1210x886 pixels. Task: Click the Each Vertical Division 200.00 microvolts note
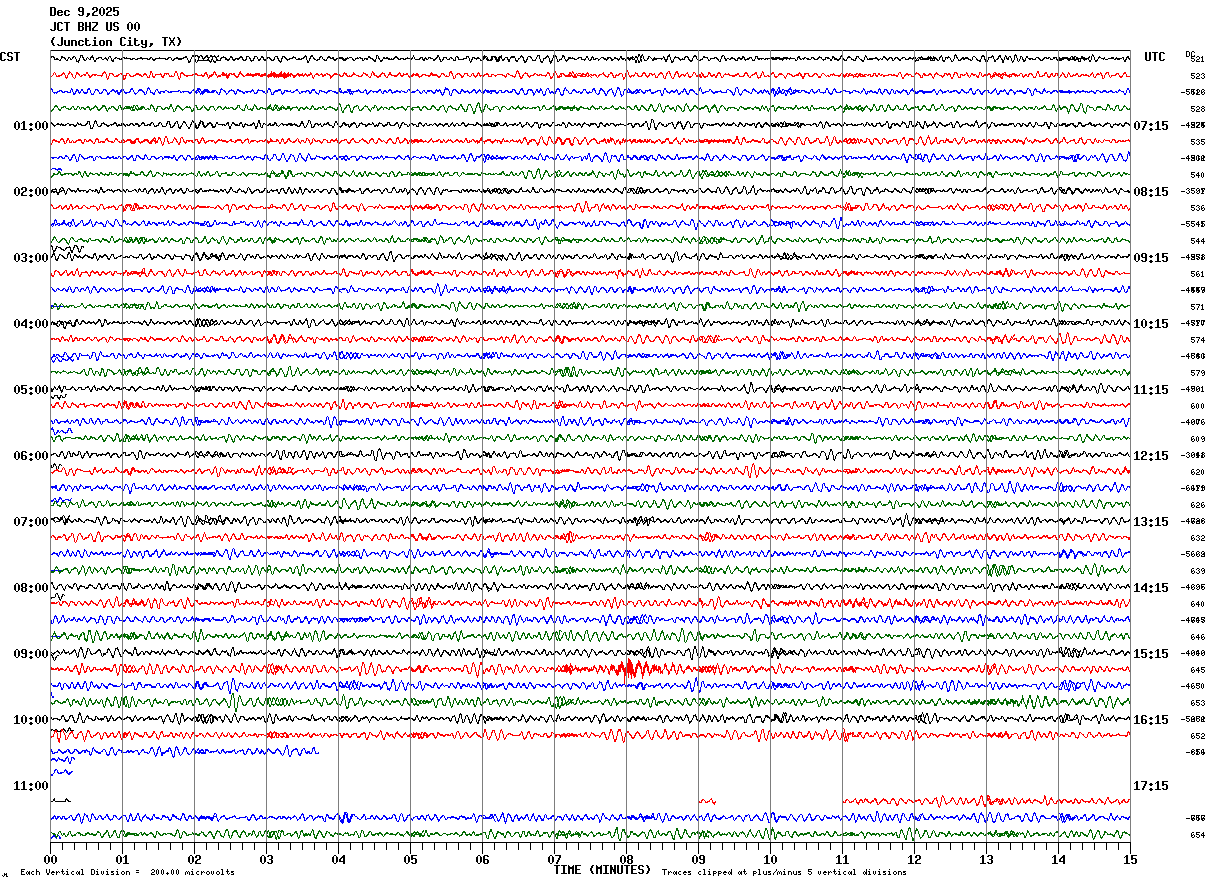coord(127,872)
